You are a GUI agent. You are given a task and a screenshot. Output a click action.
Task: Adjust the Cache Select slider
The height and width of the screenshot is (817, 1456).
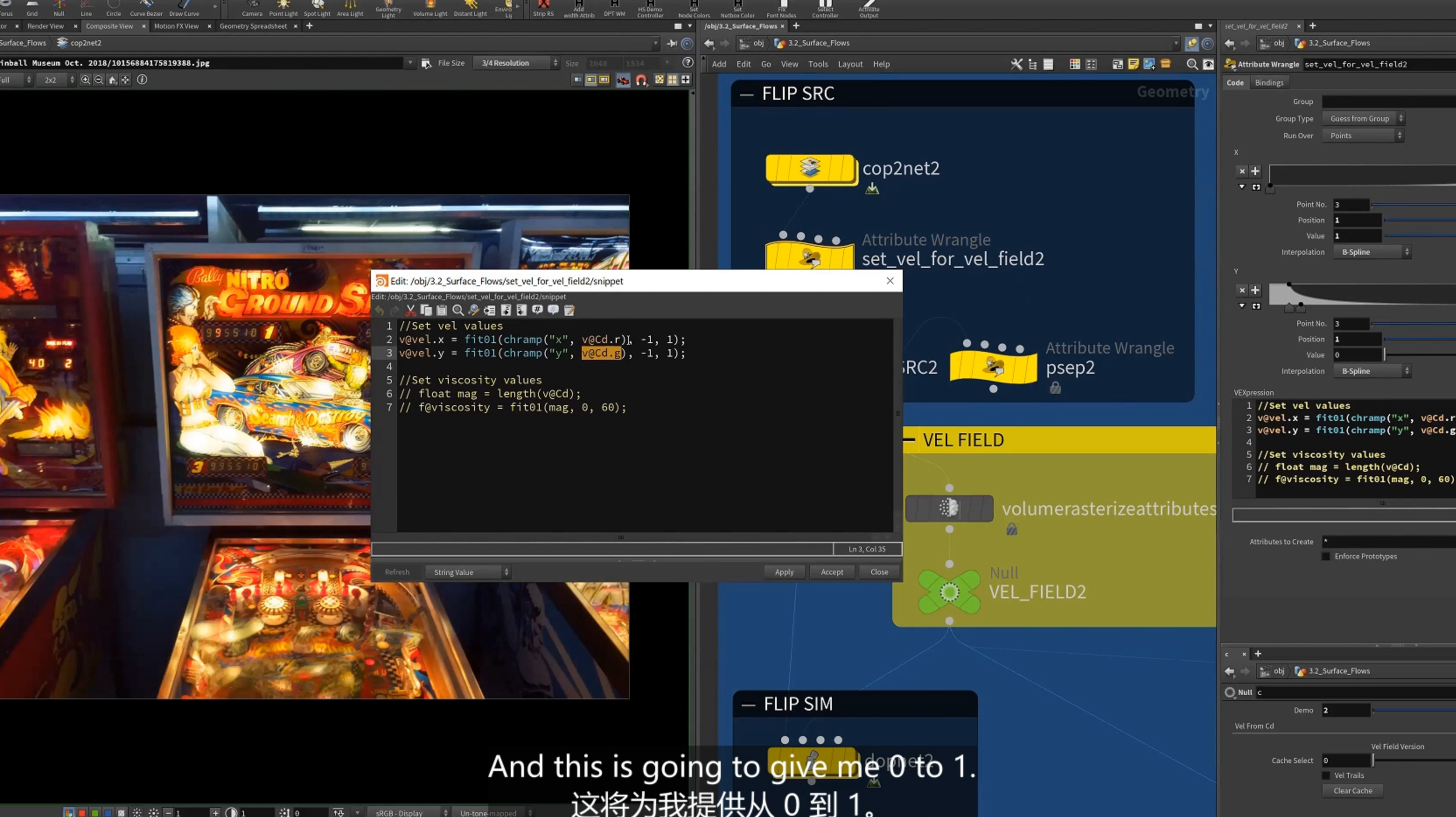(1373, 761)
